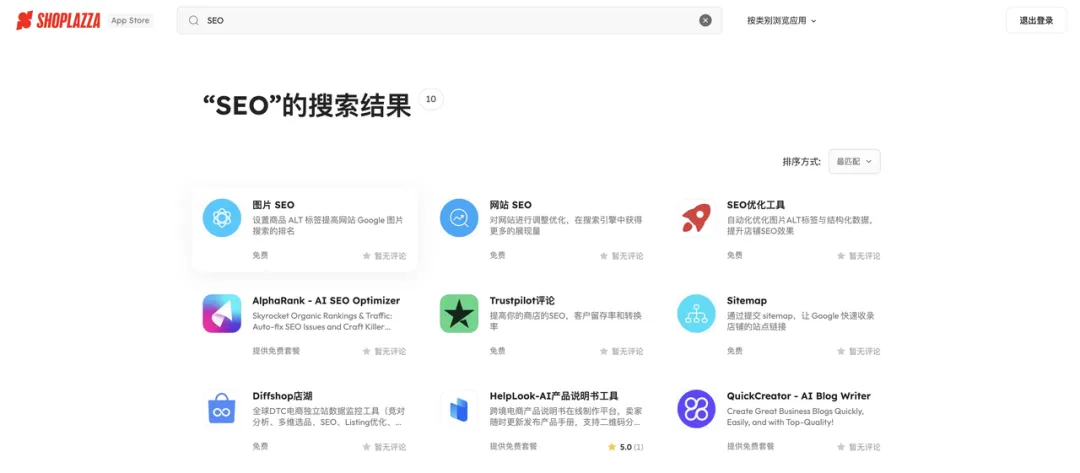Click the Trustpilot评论 title
This screenshot has height=473, width=1080.
[522, 301]
